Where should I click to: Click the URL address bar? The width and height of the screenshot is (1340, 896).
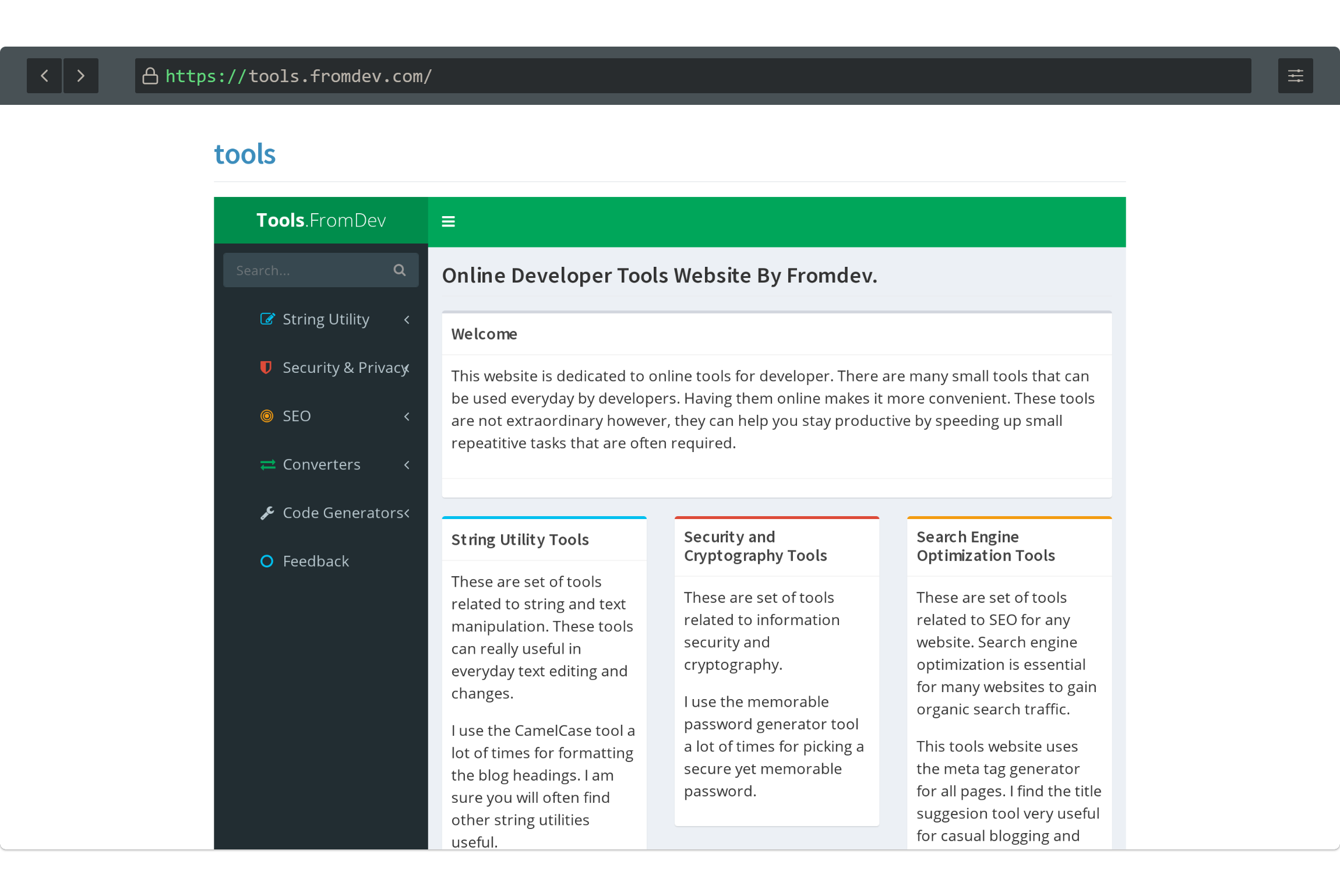point(693,76)
